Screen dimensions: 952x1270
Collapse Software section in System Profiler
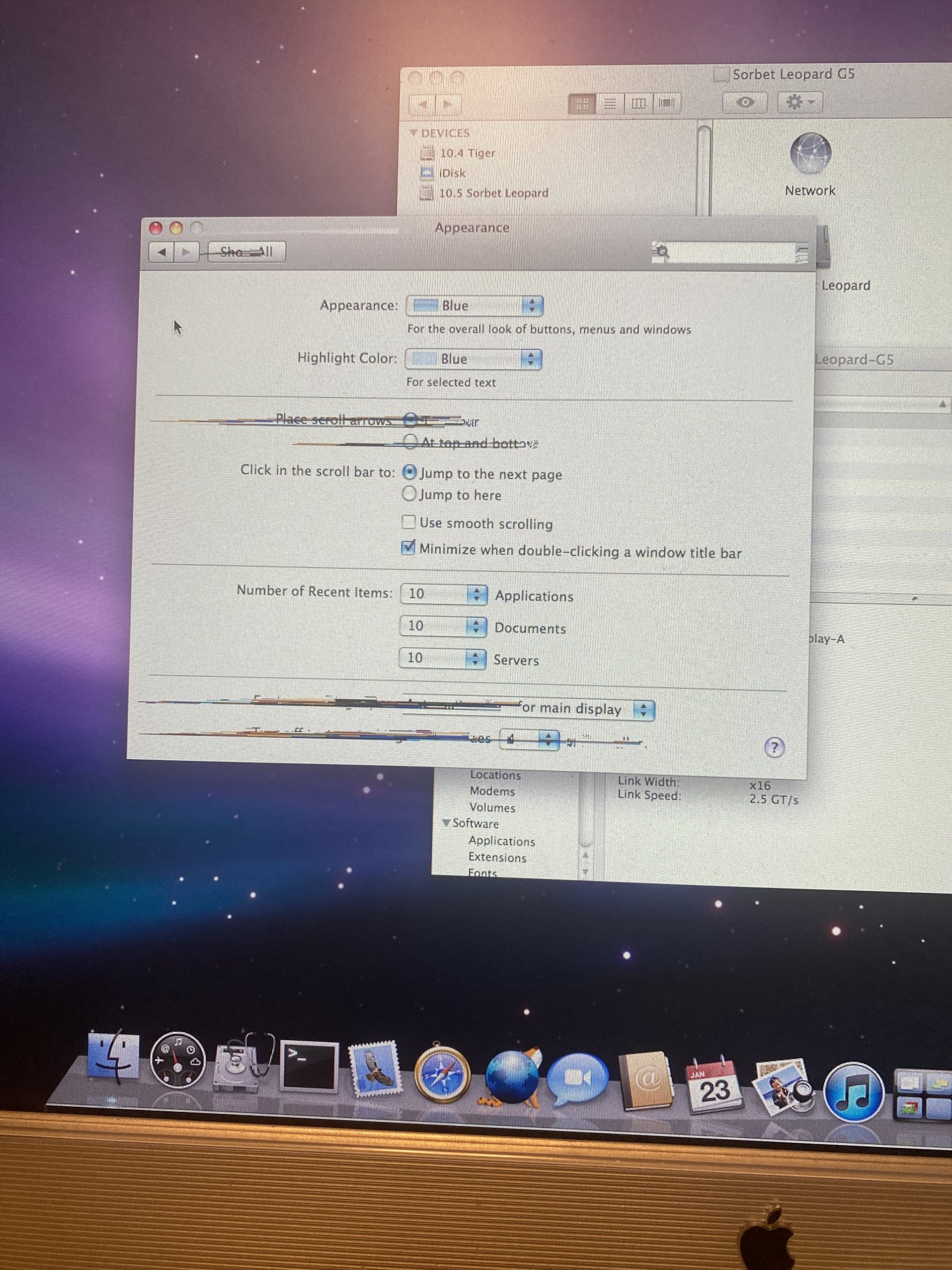point(446,823)
